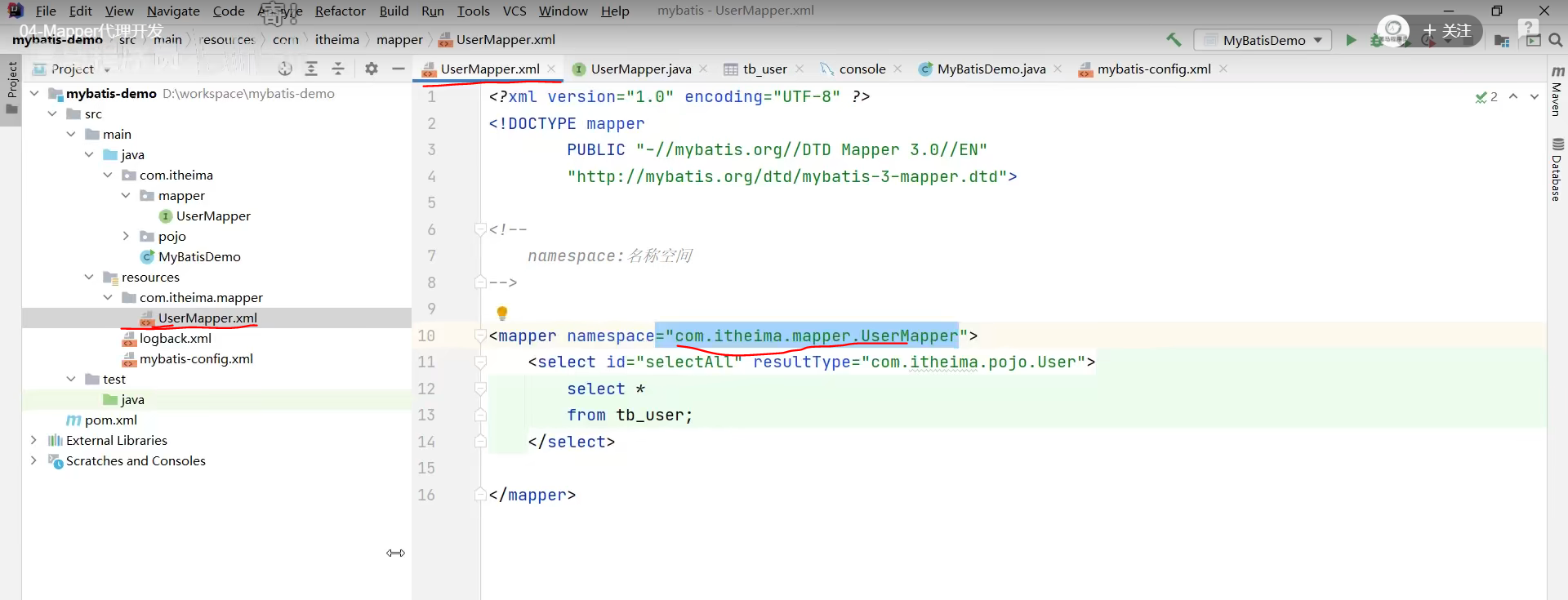Image resolution: width=1568 pixels, height=600 pixels.
Task: Open Project Structure dialog icon
Action: coord(1502,40)
